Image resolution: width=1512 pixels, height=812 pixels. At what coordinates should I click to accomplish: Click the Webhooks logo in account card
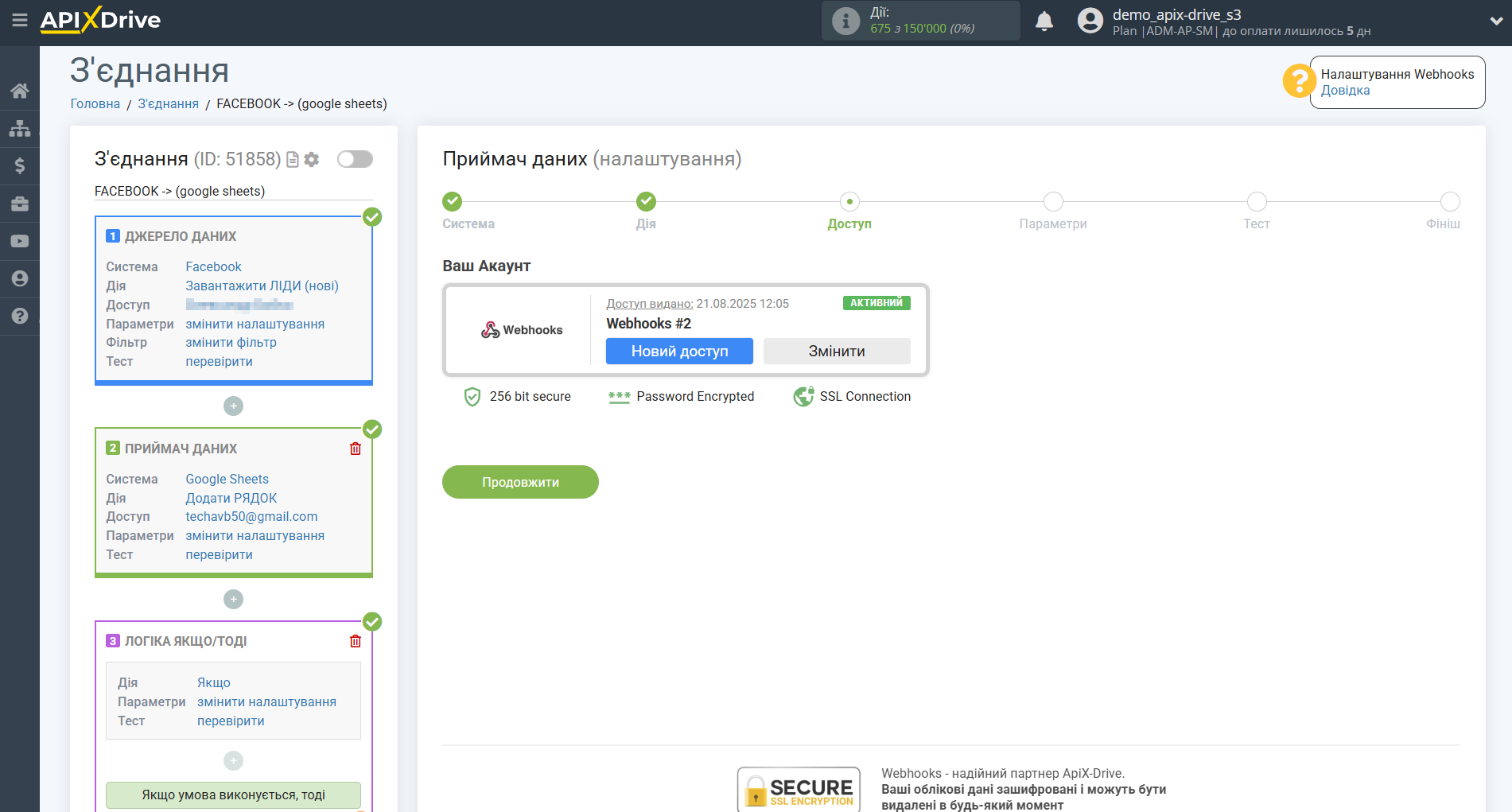click(x=522, y=330)
